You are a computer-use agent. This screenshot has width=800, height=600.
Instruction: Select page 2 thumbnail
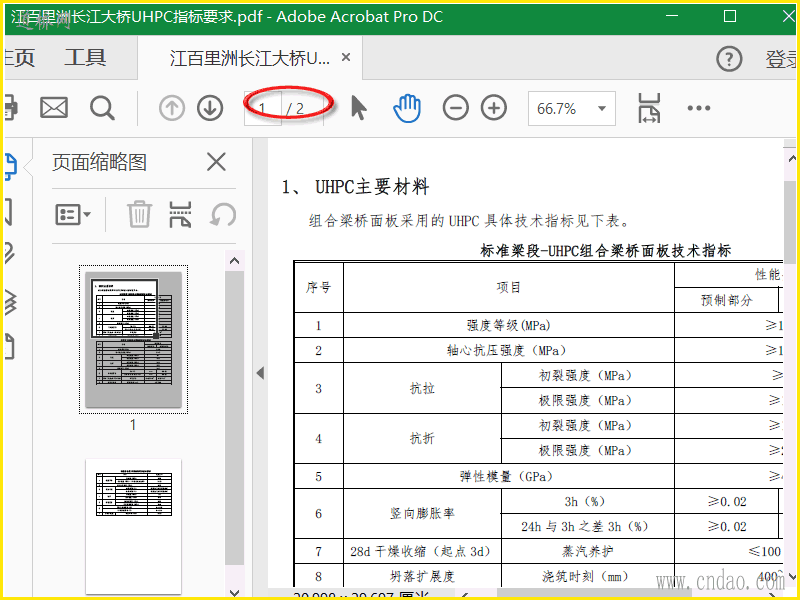tap(133, 526)
